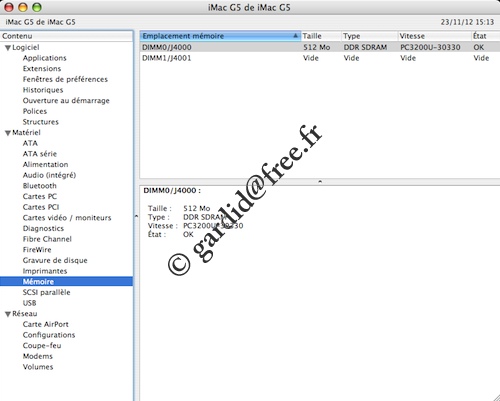Collapse the Réseau section triangle
This screenshot has height=401, width=500.
pyautogui.click(x=8, y=314)
